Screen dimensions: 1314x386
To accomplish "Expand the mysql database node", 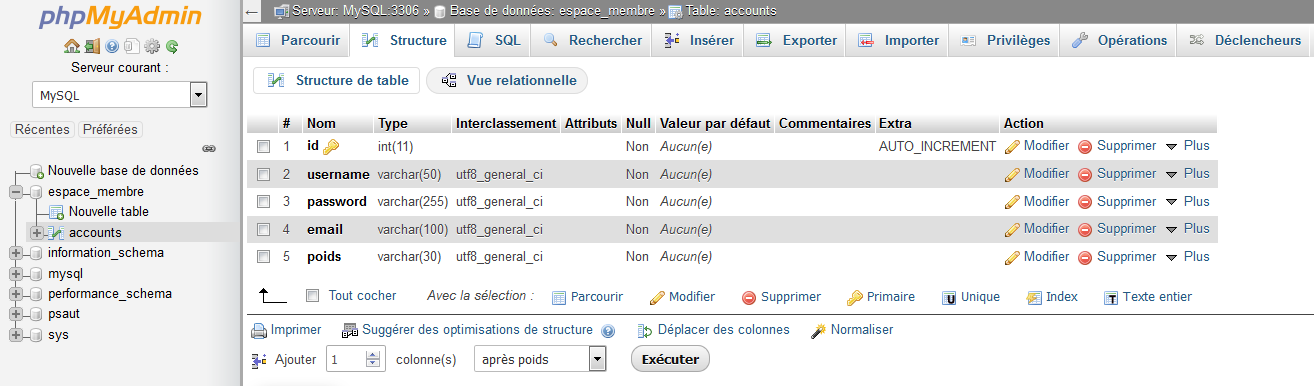I will (15, 274).
